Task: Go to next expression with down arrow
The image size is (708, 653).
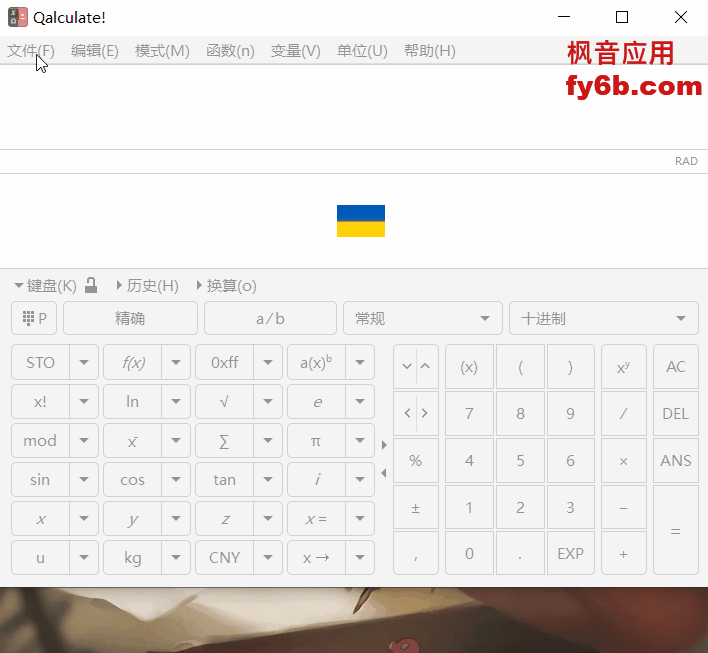Action: 406,366
